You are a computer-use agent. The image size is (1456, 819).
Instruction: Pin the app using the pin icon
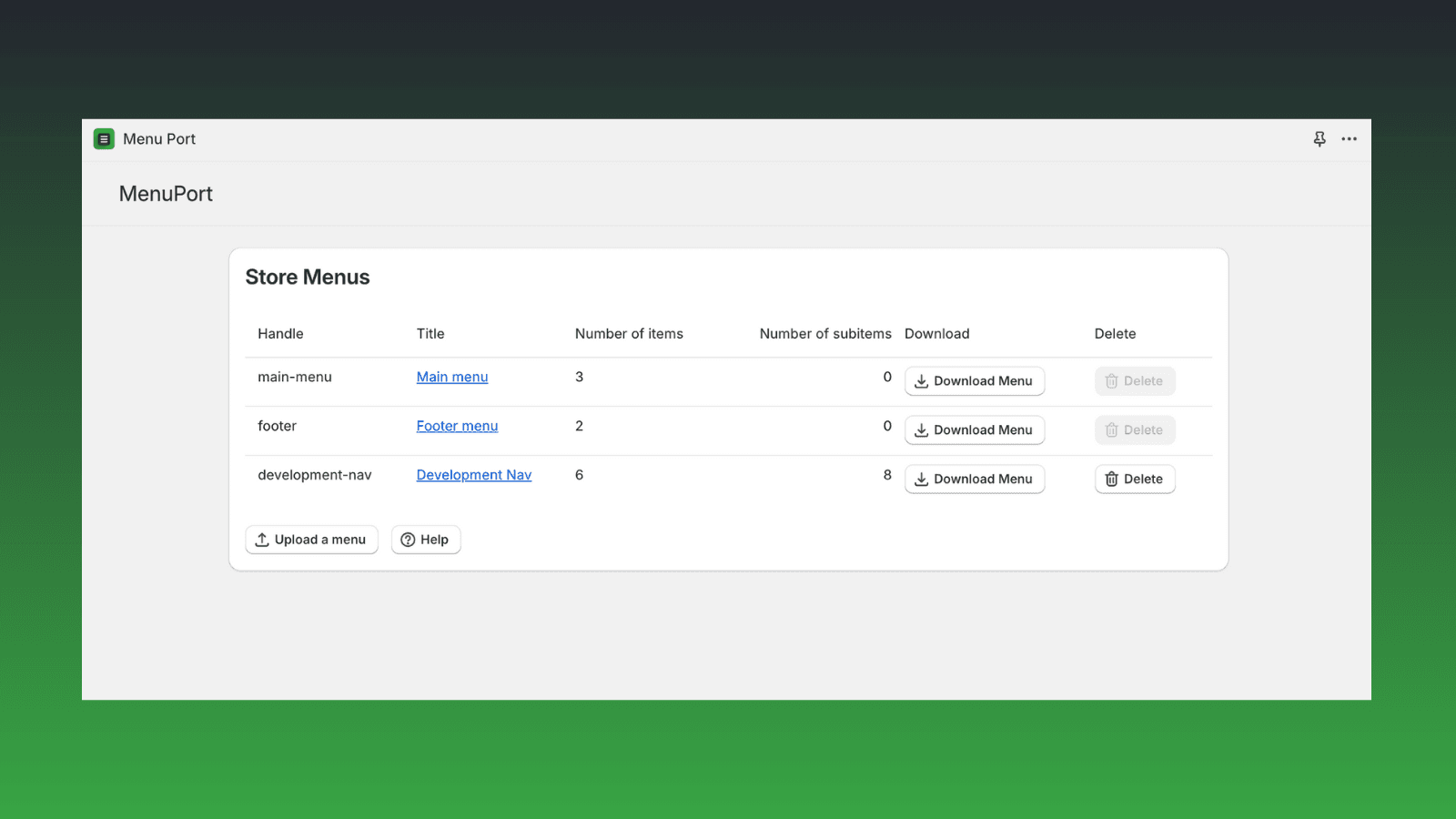[1319, 139]
